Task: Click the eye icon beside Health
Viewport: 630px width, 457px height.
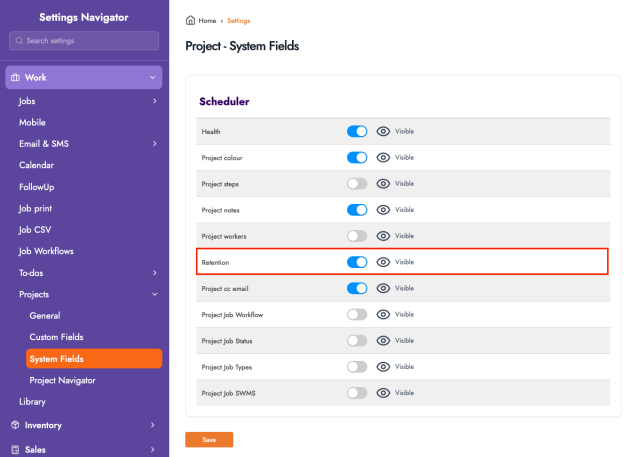Action: (383, 131)
